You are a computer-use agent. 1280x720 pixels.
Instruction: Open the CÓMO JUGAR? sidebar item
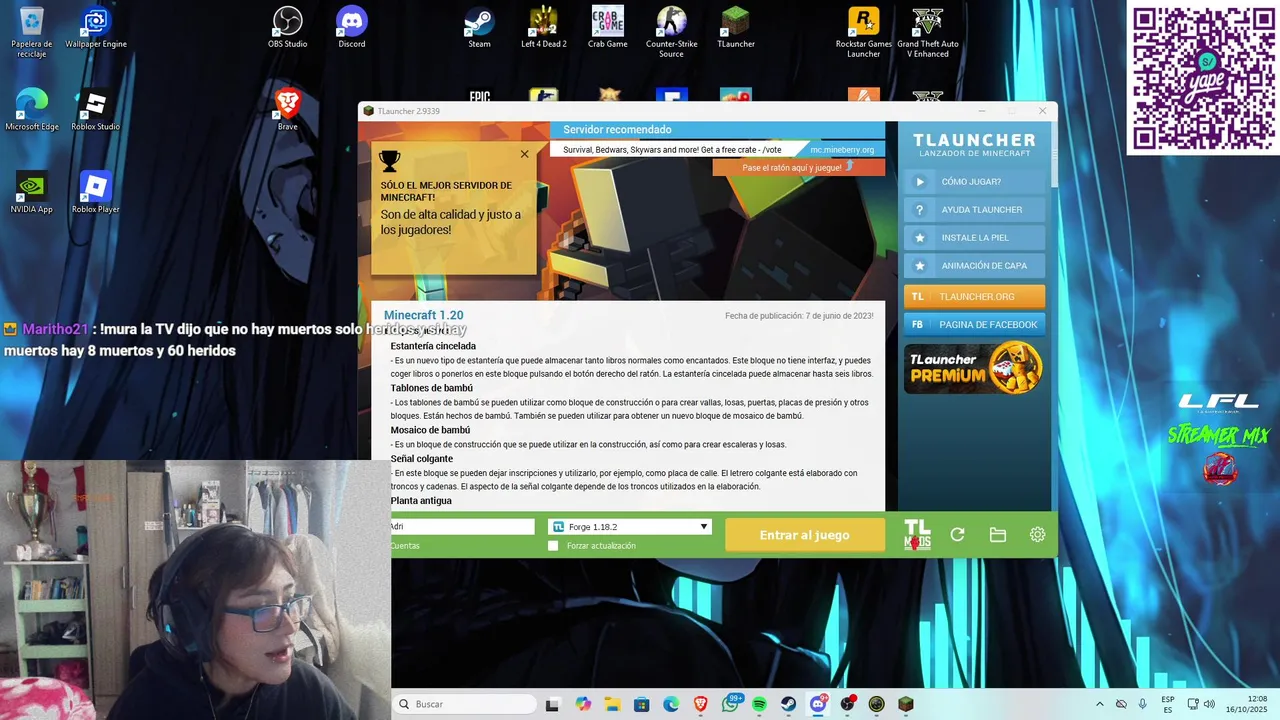click(x=974, y=182)
